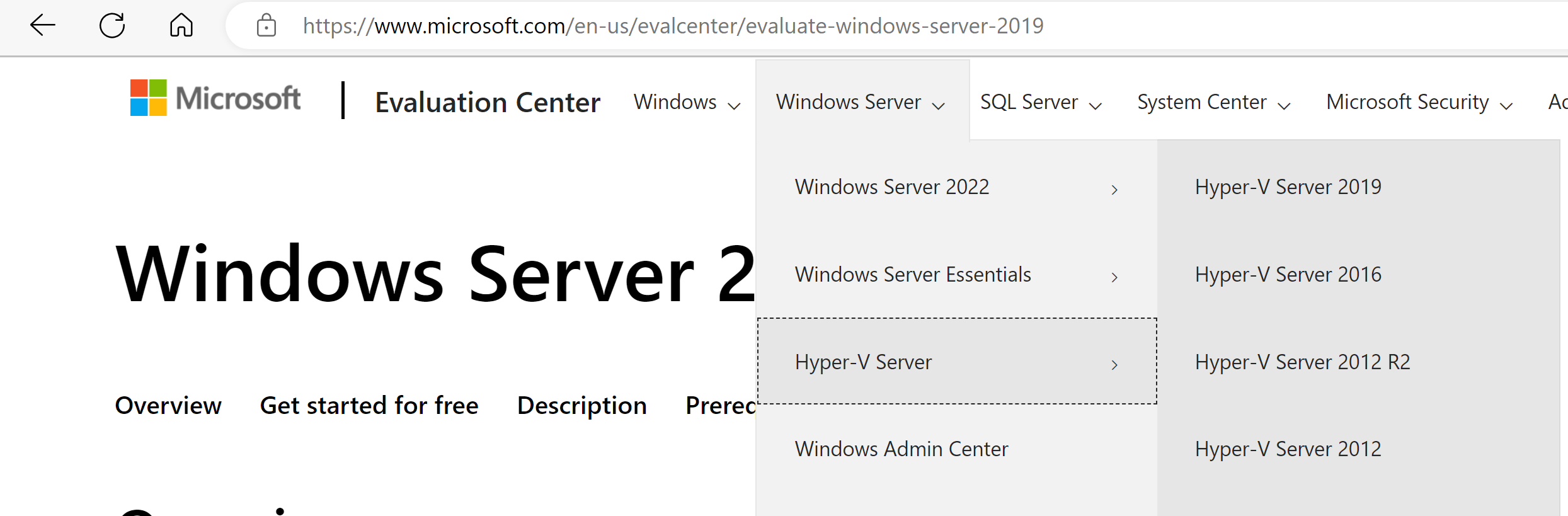Click chevron next to Windows Server Essentials

(1114, 277)
